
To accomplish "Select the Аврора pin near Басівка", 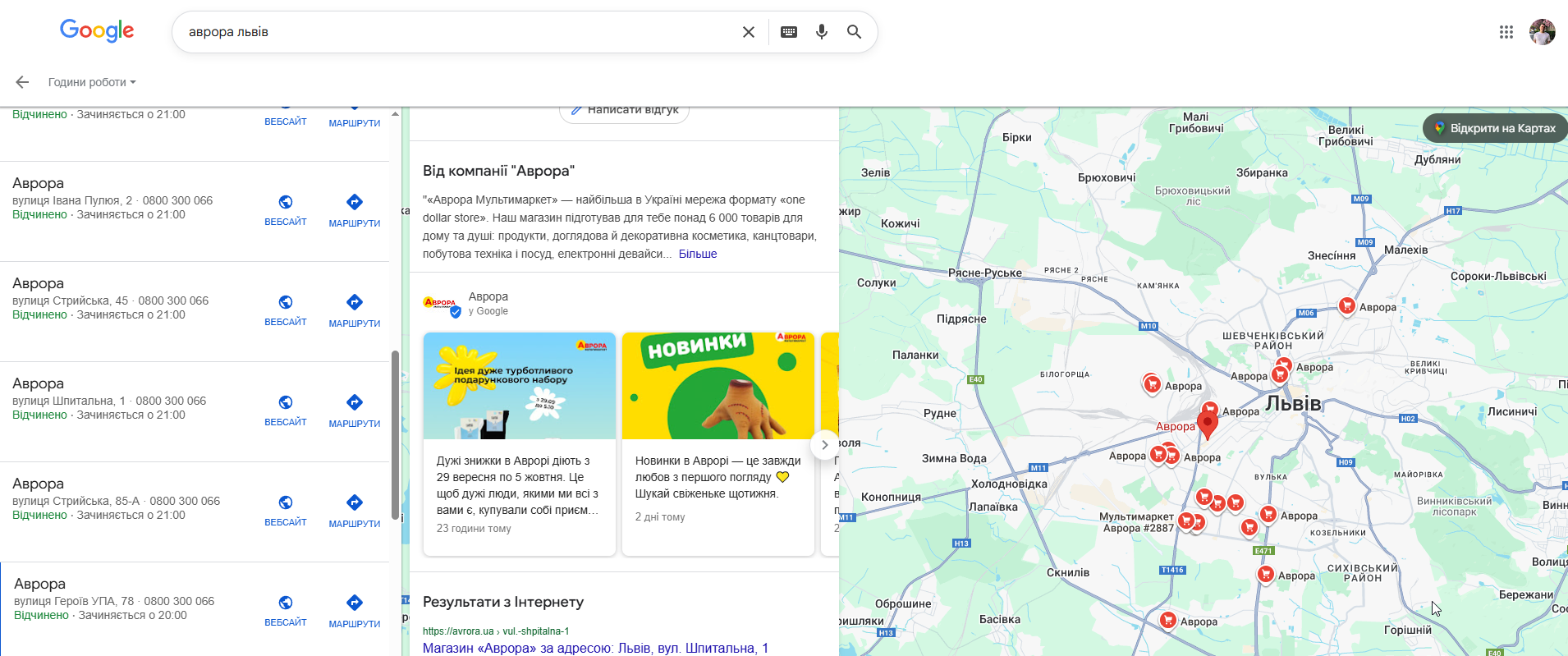I will tap(1168, 621).
